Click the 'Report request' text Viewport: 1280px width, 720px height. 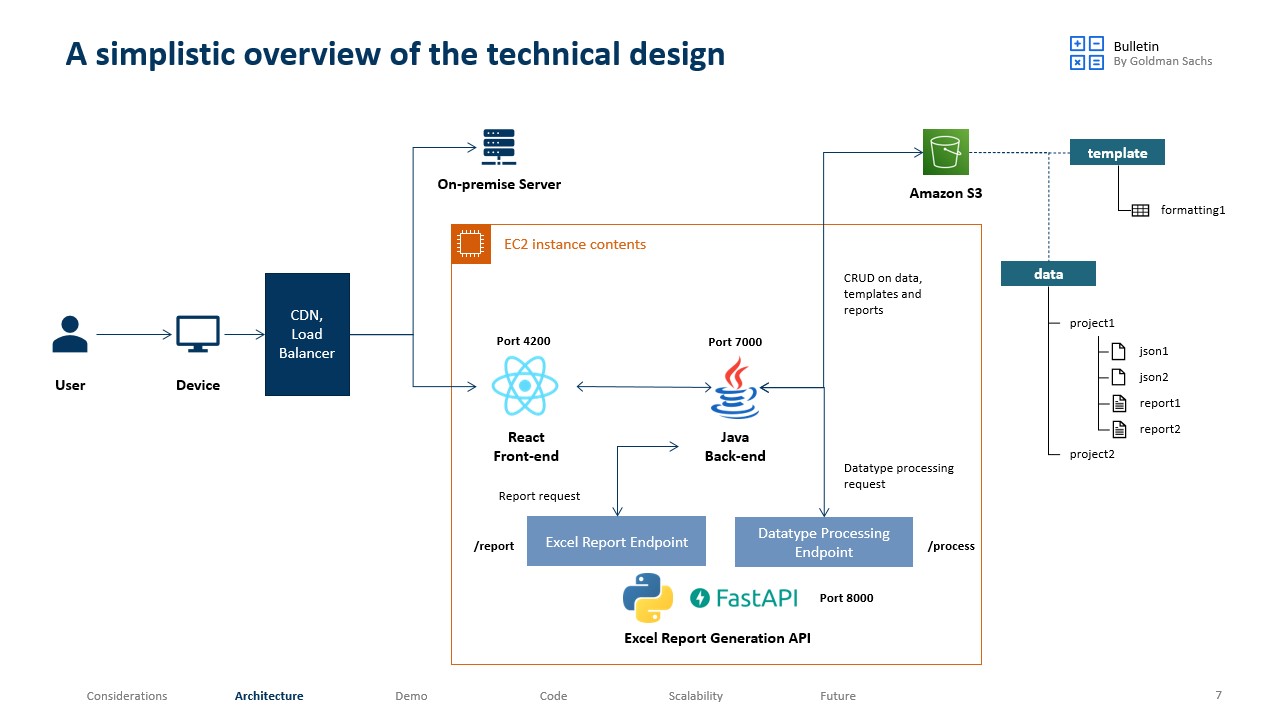coord(539,496)
